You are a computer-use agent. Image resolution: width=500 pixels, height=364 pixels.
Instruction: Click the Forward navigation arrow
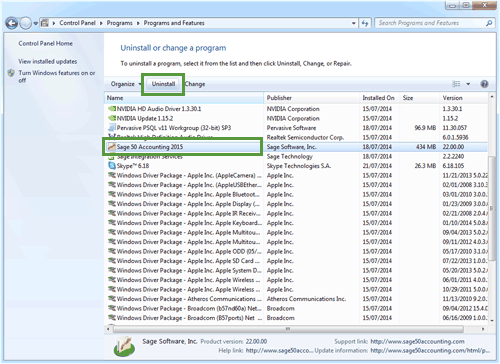(25, 23)
